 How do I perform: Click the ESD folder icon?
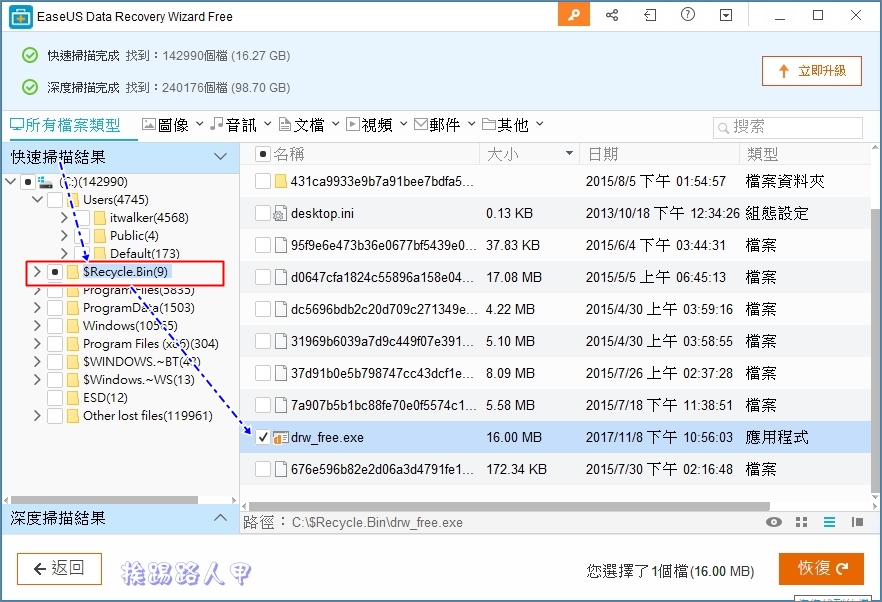73,398
